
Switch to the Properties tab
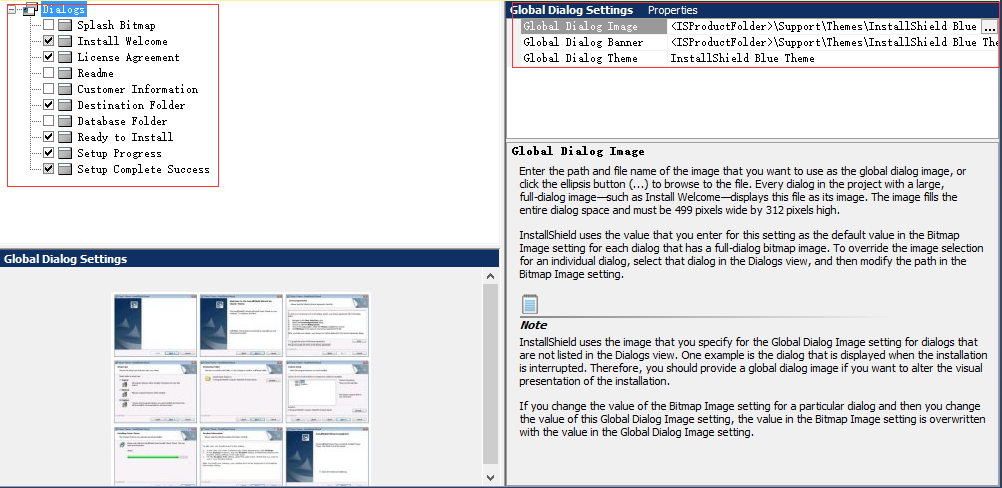(x=672, y=10)
